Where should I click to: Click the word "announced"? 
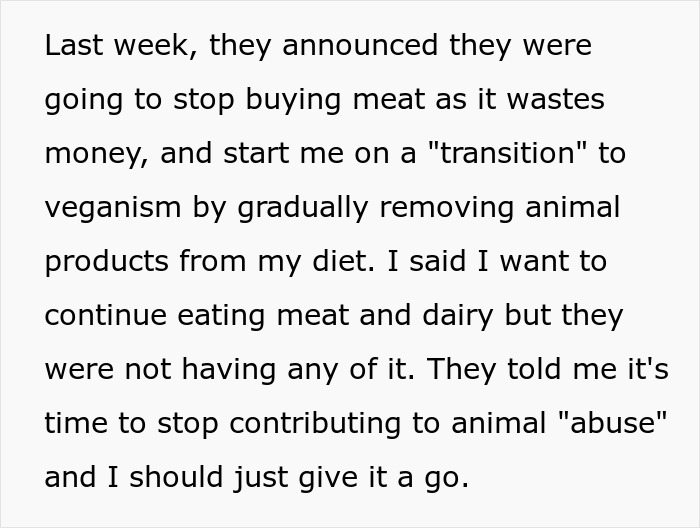tap(328, 46)
